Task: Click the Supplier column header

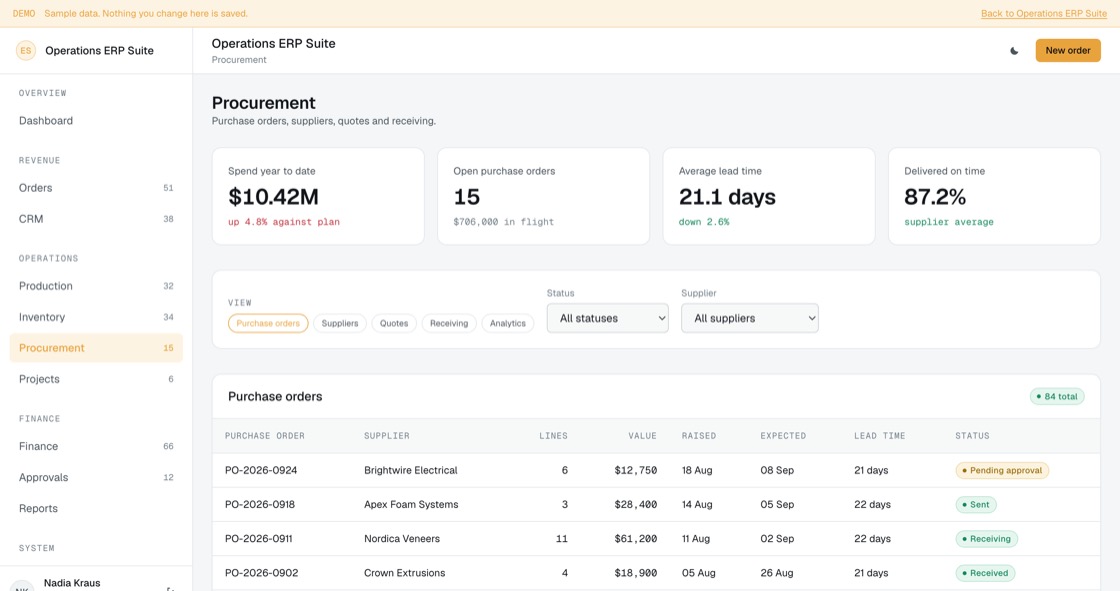Action: (386, 436)
